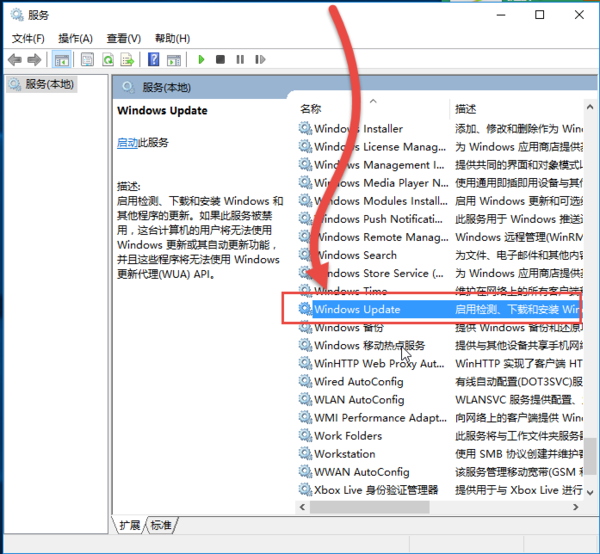
Task: Click the Refresh toolbar icon
Action: click(108, 60)
